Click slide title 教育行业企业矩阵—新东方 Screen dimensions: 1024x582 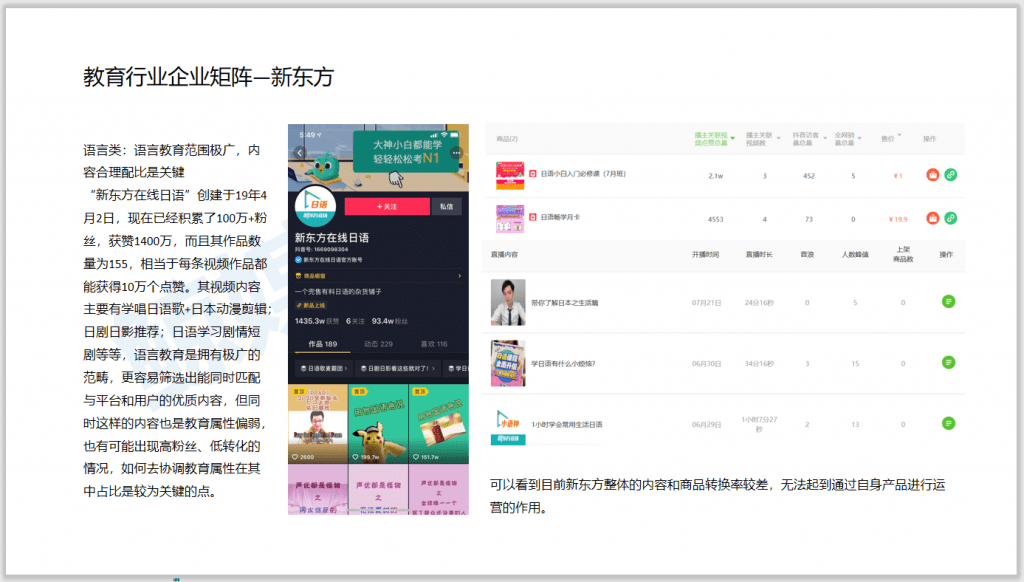click(x=208, y=77)
